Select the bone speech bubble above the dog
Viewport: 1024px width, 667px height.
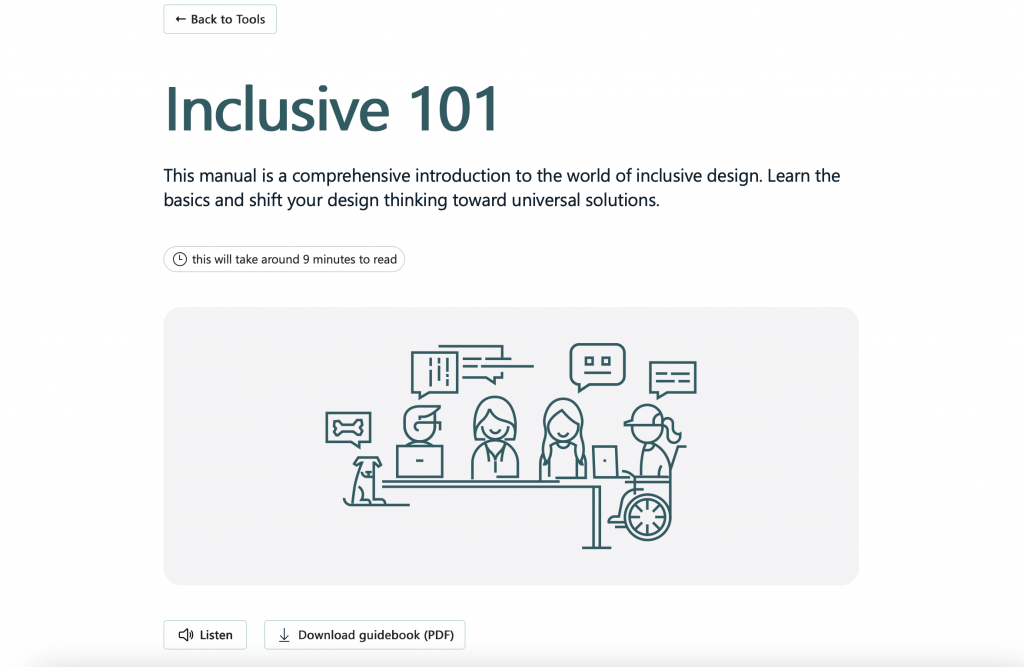coord(348,428)
